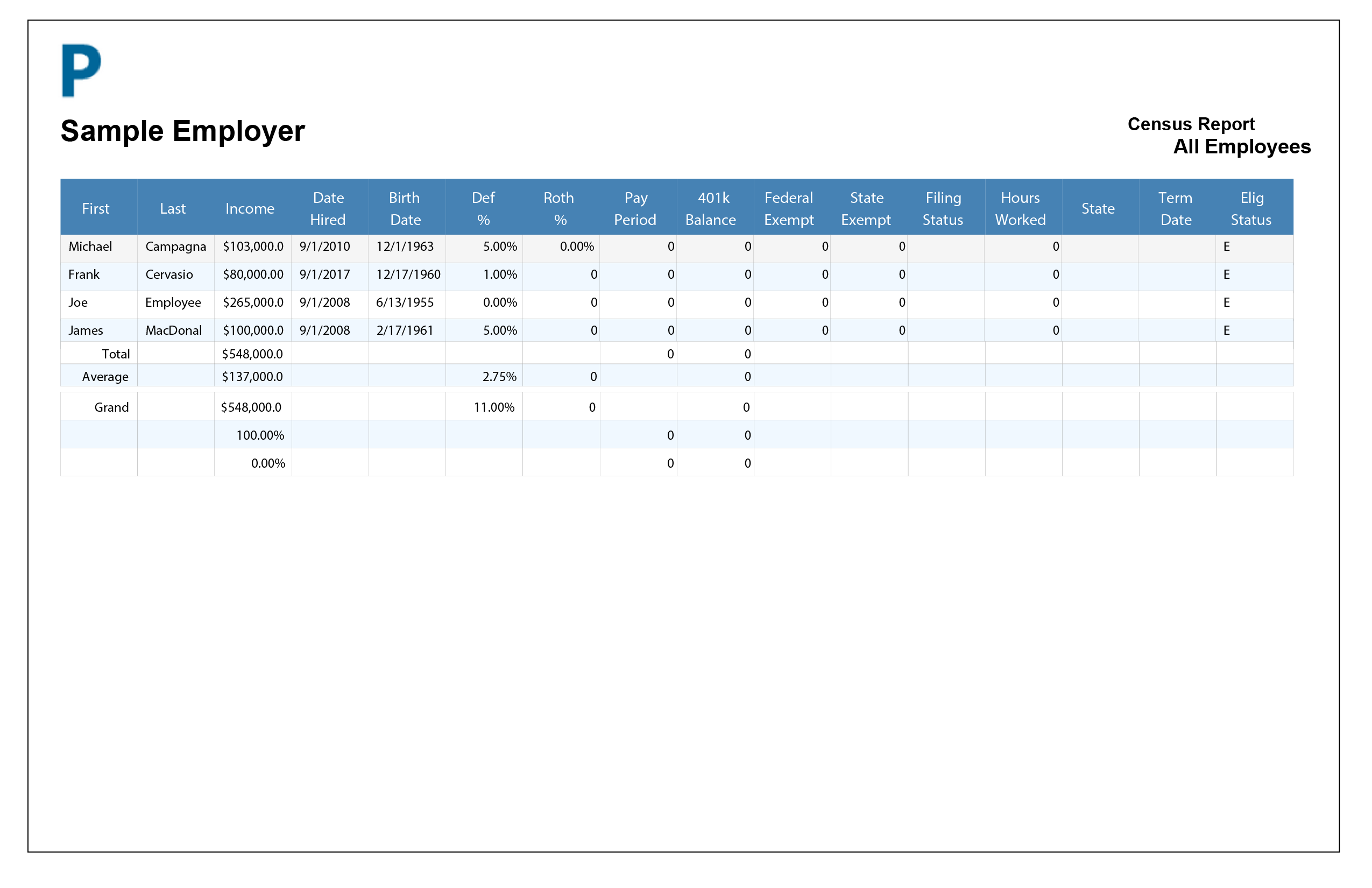Select the Grand row label
This screenshot has height=888, width=1372.
tap(111, 407)
